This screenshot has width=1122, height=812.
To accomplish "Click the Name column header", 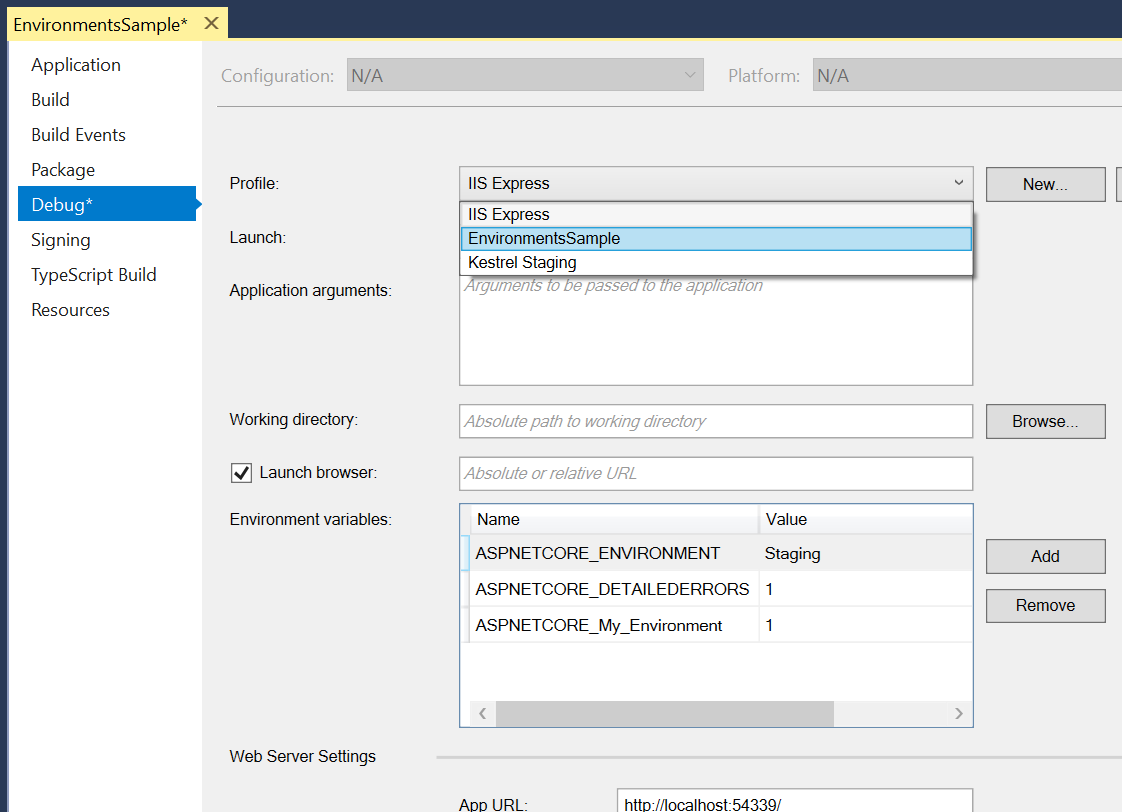I will tap(614, 519).
